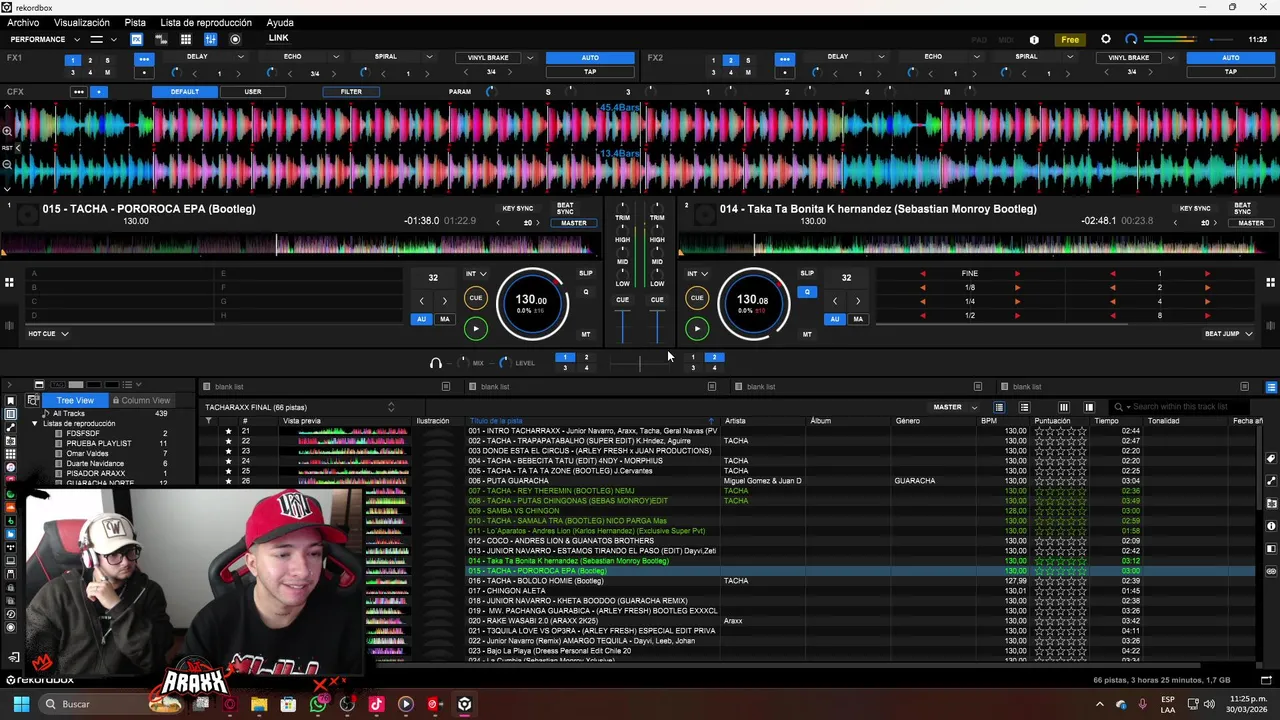The height and width of the screenshot is (720, 1280).
Task: Click the crossfader slider
Action: point(640,363)
